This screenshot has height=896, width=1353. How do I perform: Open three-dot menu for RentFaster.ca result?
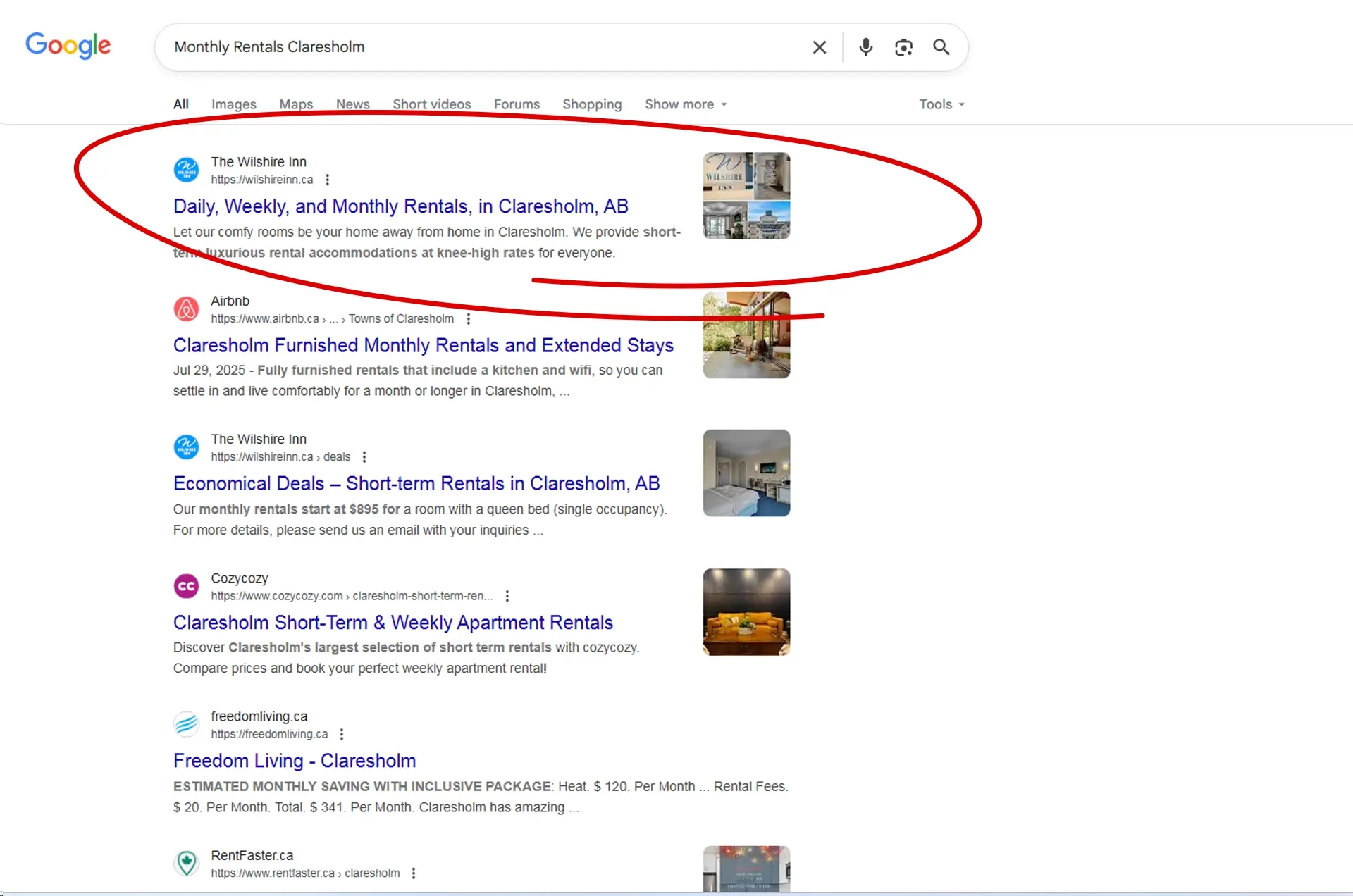pyautogui.click(x=414, y=873)
